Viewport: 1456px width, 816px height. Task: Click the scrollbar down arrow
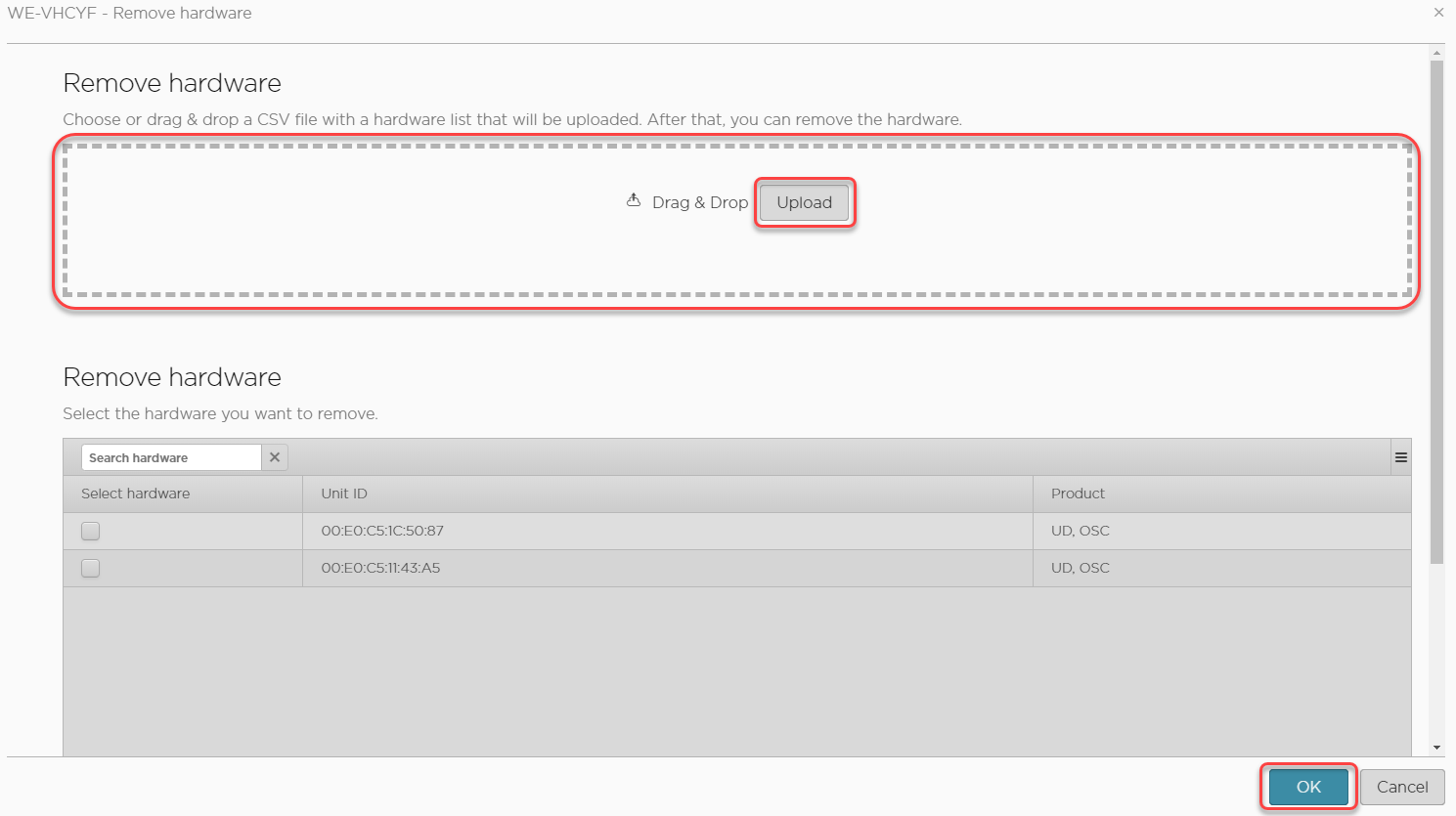click(x=1436, y=748)
